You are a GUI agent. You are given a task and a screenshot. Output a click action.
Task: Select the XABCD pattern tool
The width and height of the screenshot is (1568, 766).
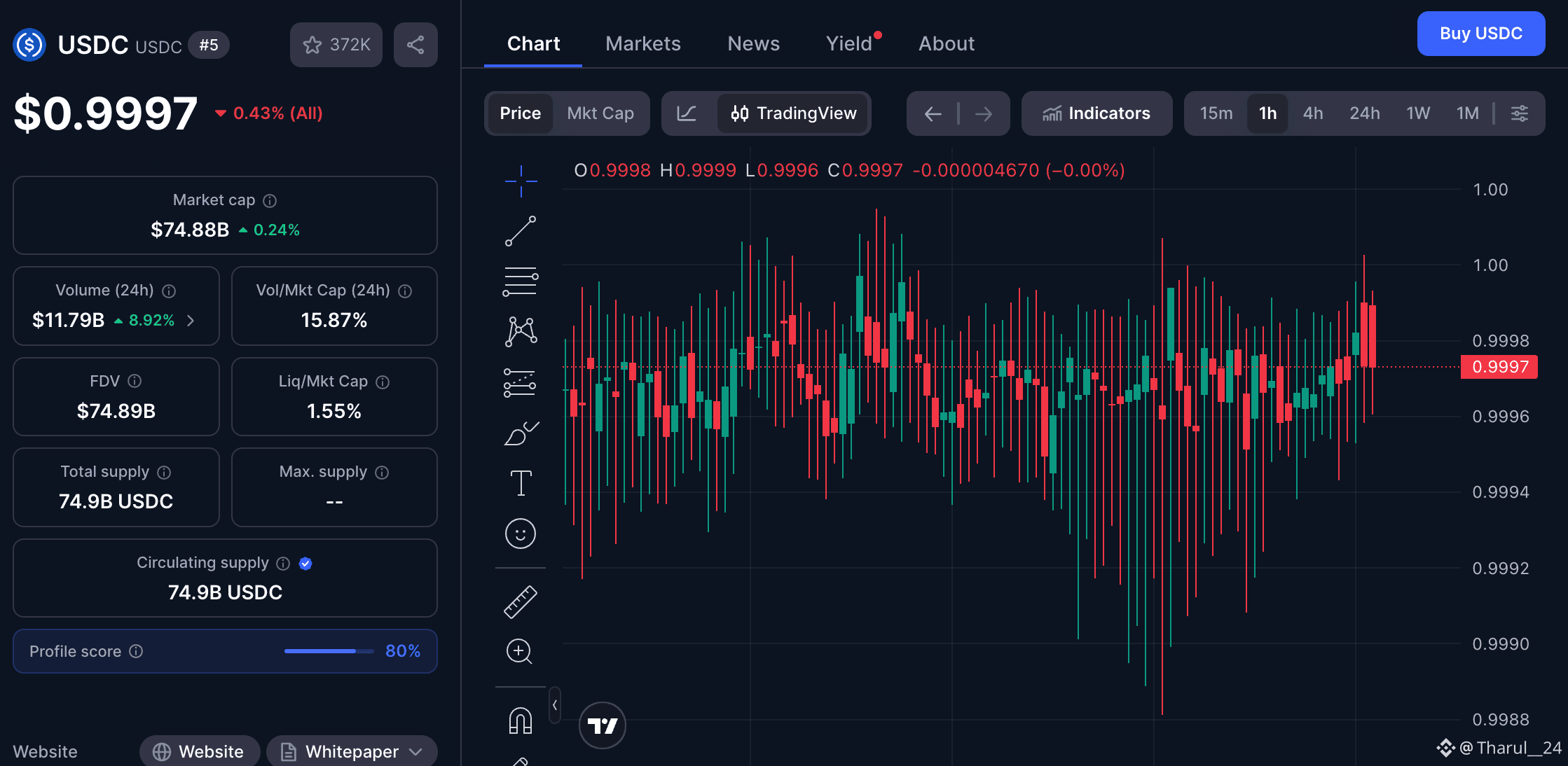pyautogui.click(x=521, y=332)
